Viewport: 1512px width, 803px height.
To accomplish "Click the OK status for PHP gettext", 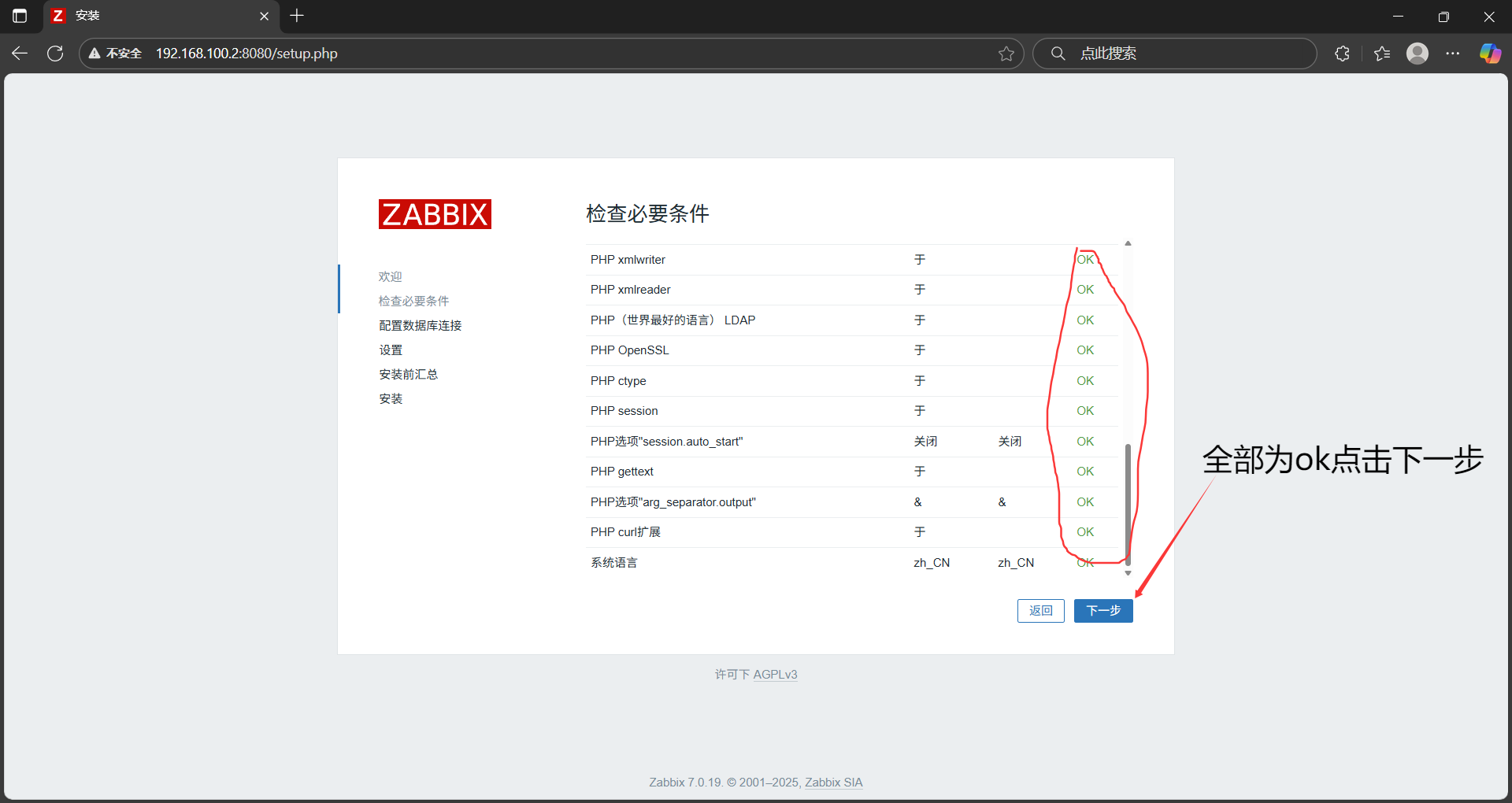I will (1085, 472).
